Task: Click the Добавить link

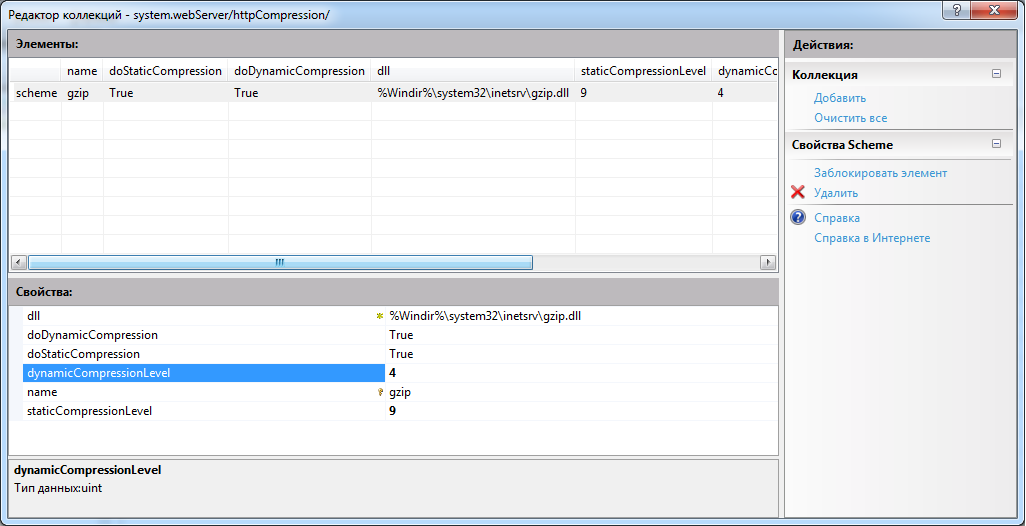Action: 839,98
